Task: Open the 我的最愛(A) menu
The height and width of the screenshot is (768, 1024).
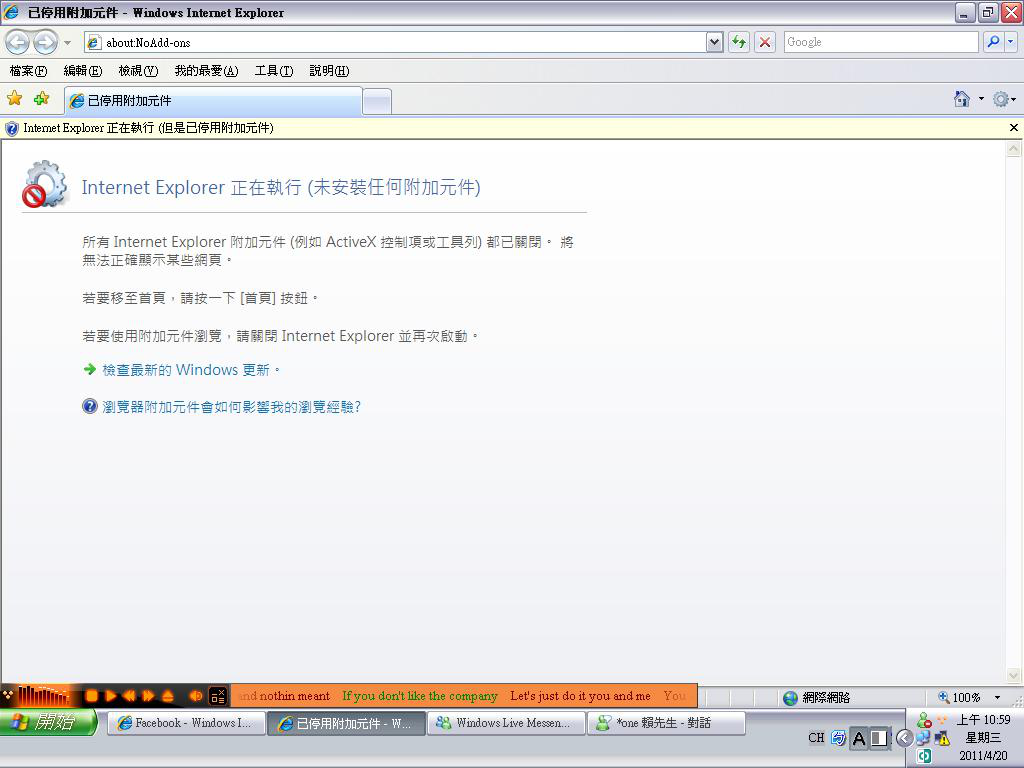Action: point(206,71)
